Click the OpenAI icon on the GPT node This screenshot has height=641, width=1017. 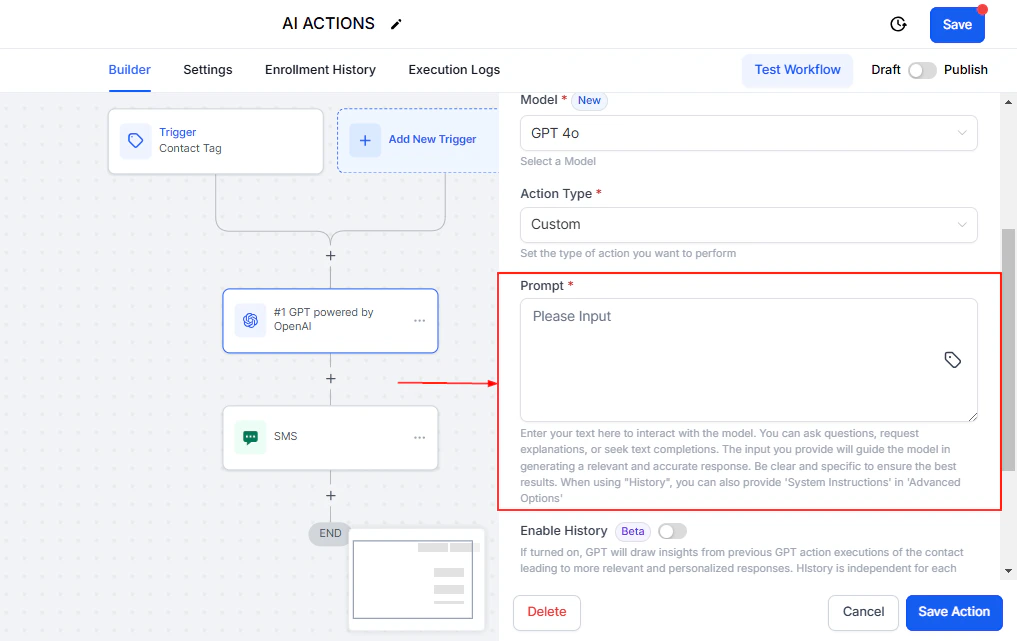(250, 320)
